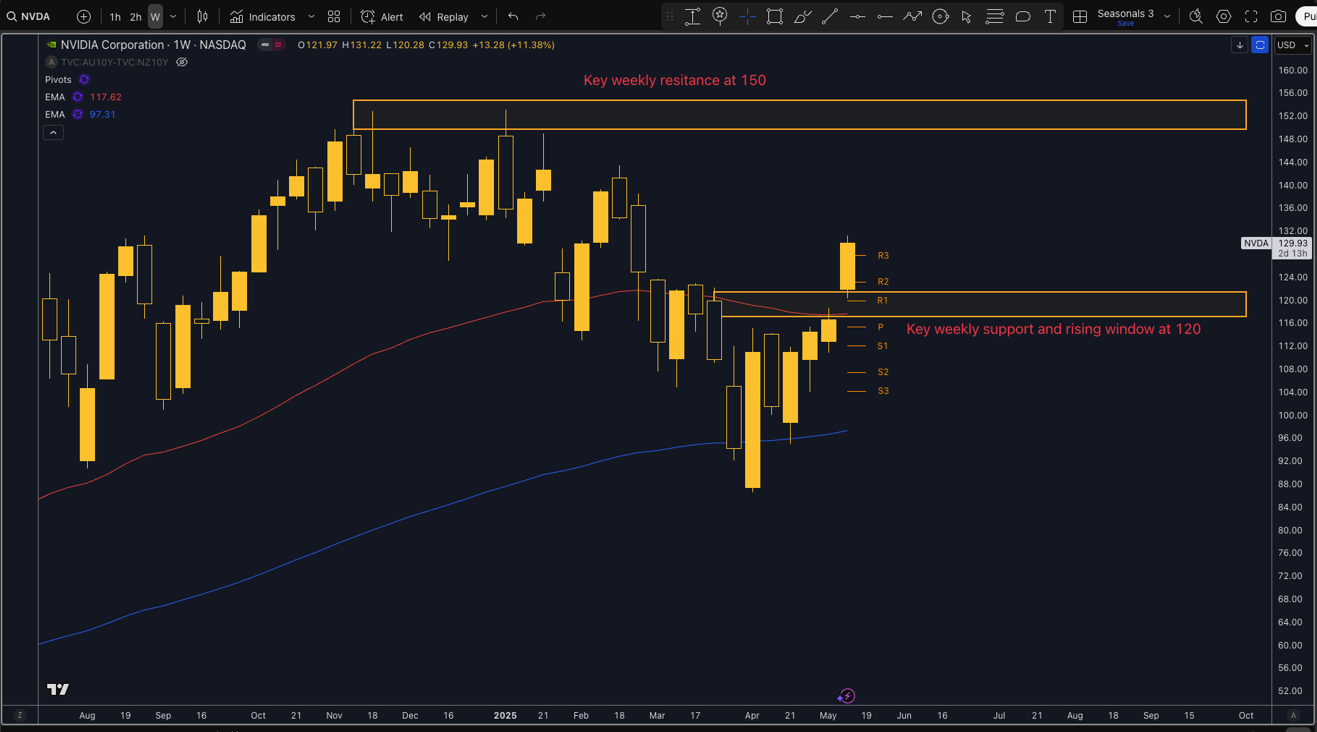This screenshot has width=1317, height=732.
Task: Expand the Replay options dropdown arrow
Action: pos(484,16)
